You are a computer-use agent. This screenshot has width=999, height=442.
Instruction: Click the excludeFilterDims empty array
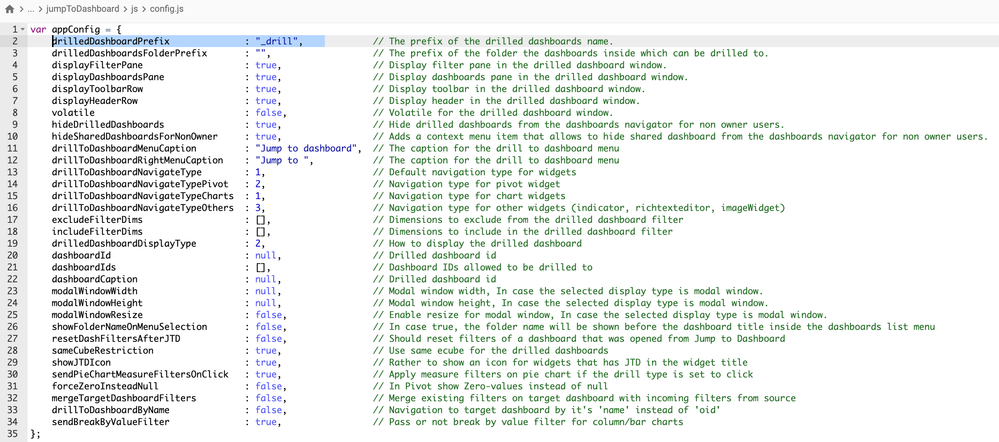point(259,220)
